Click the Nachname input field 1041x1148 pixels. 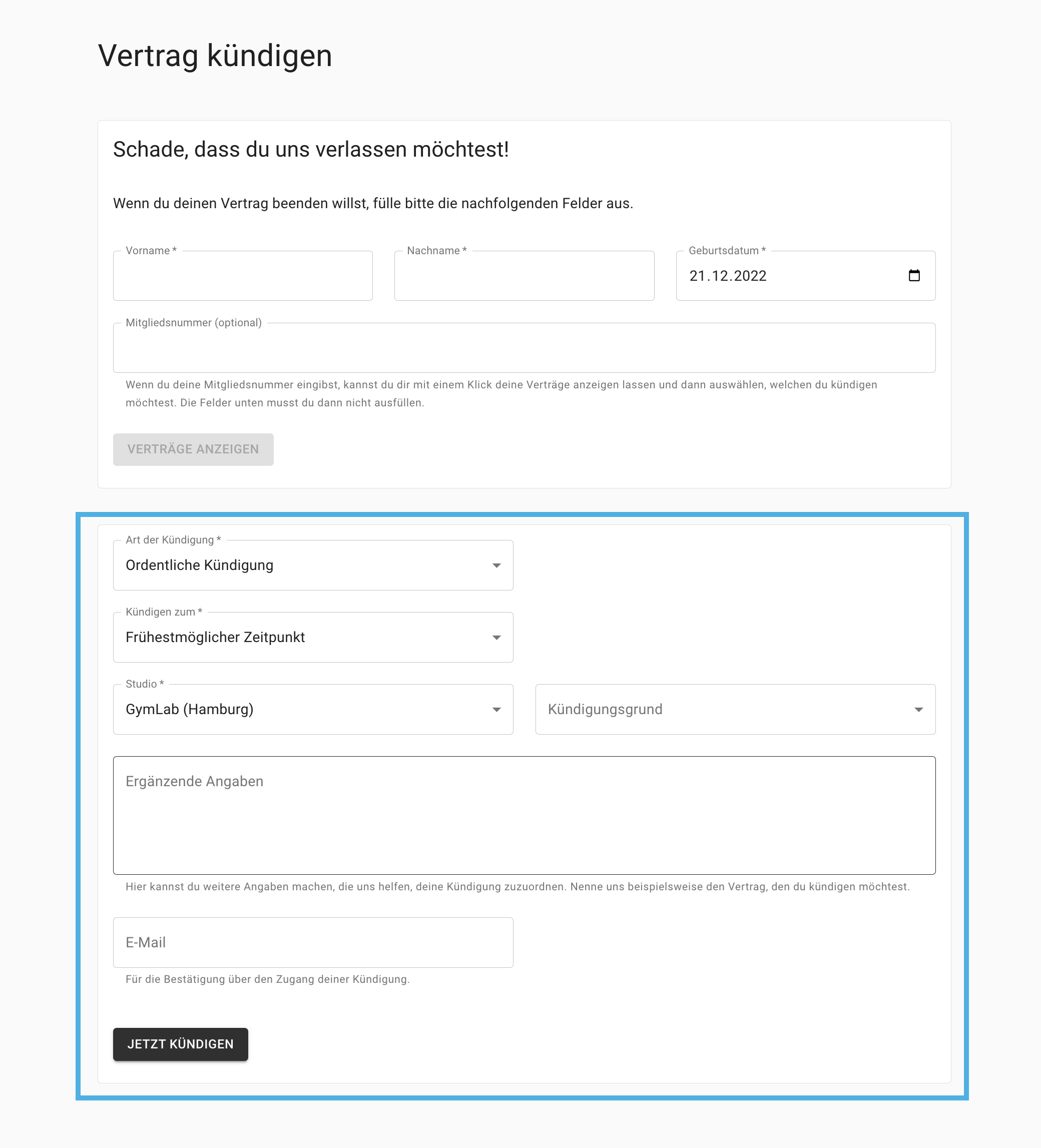tap(524, 276)
